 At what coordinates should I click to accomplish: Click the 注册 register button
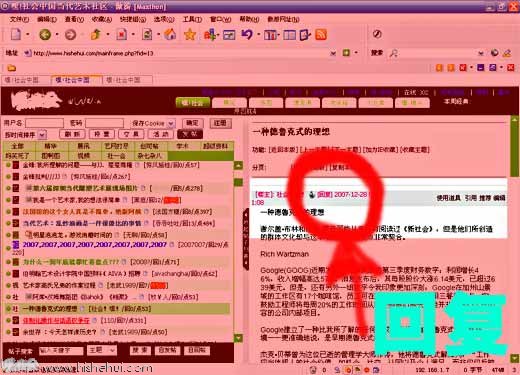click(x=220, y=123)
